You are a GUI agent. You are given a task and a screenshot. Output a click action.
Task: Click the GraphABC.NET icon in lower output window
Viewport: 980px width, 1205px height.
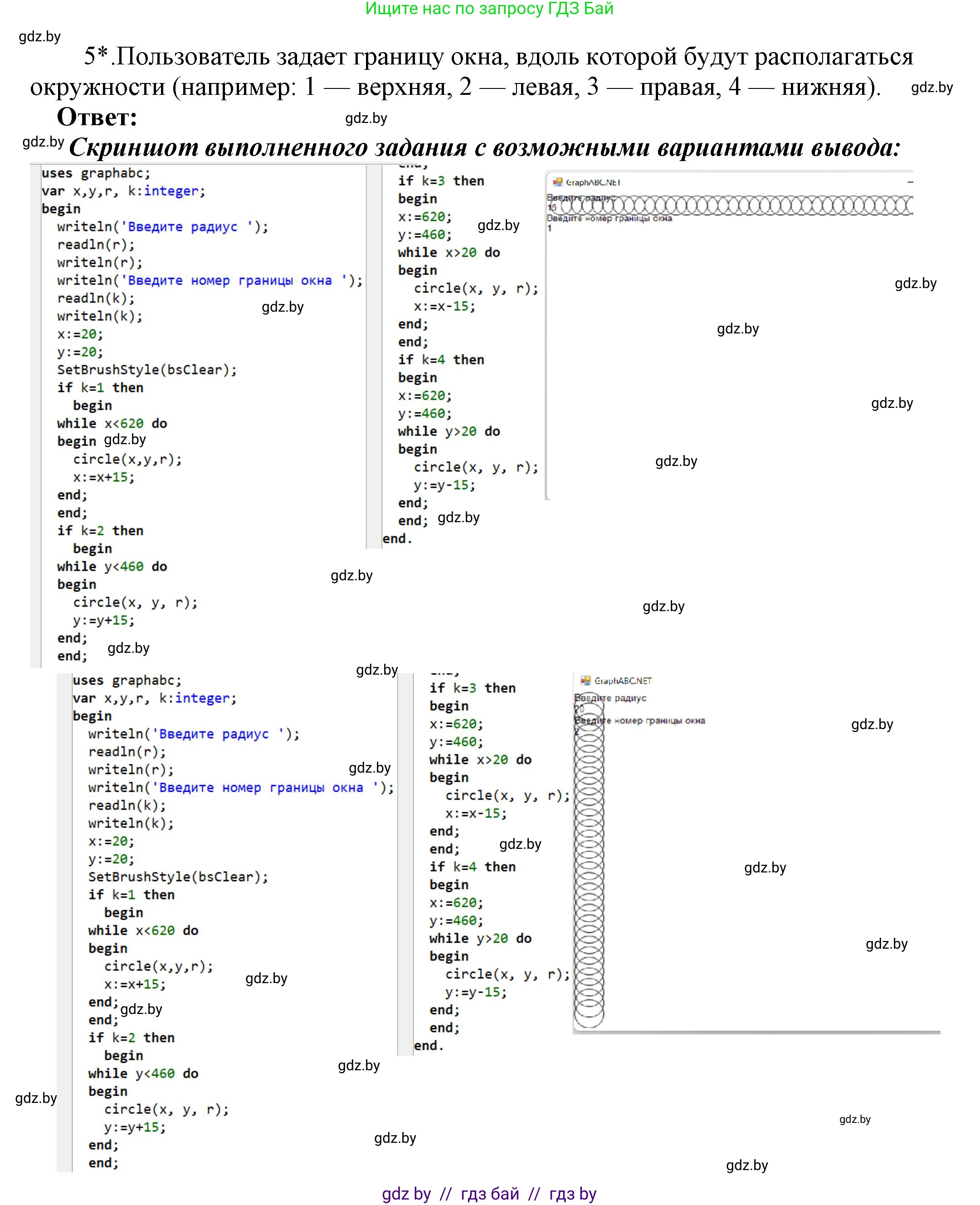(585, 681)
